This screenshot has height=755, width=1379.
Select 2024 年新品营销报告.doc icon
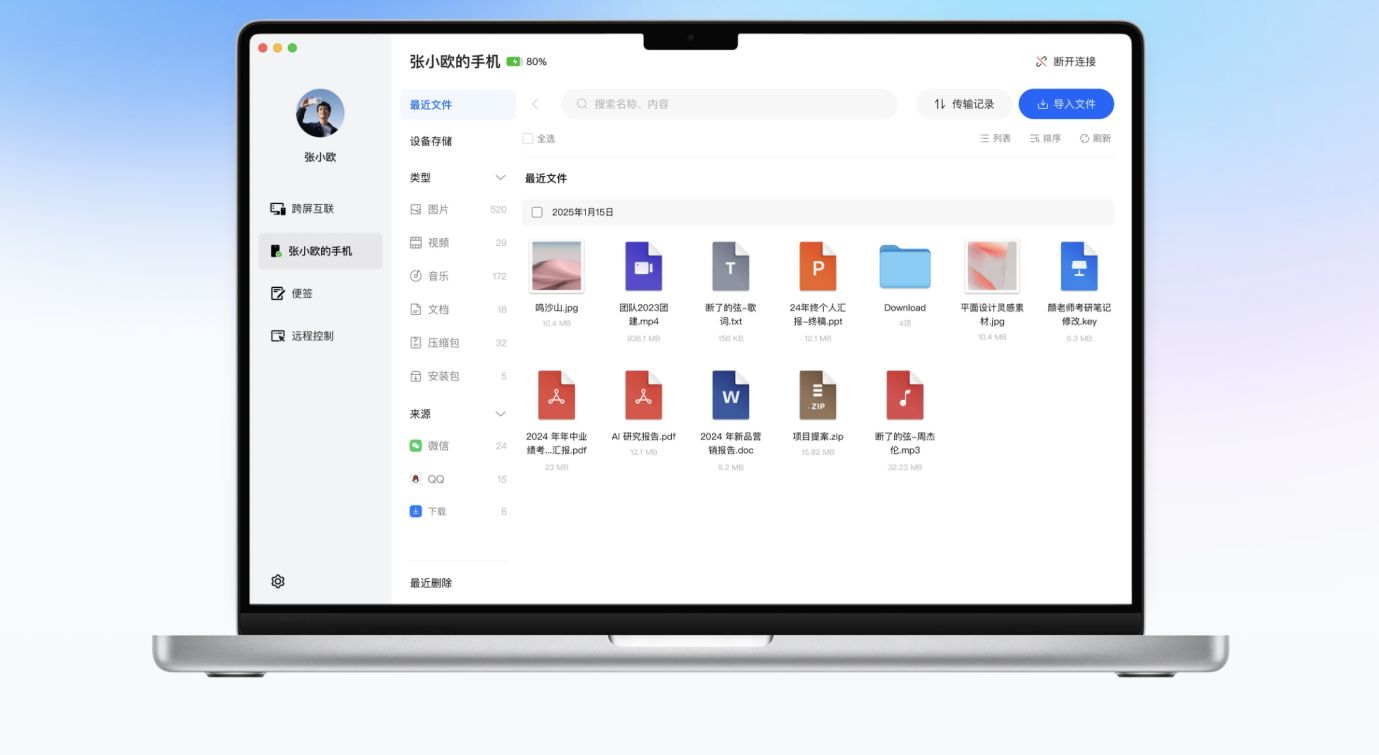tap(731, 395)
